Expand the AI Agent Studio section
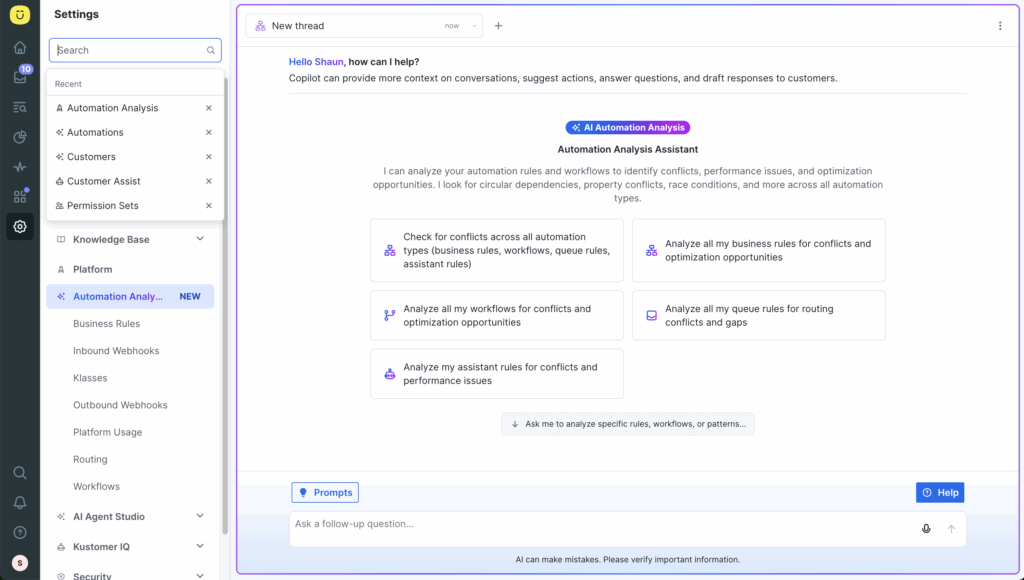 pyautogui.click(x=200, y=516)
